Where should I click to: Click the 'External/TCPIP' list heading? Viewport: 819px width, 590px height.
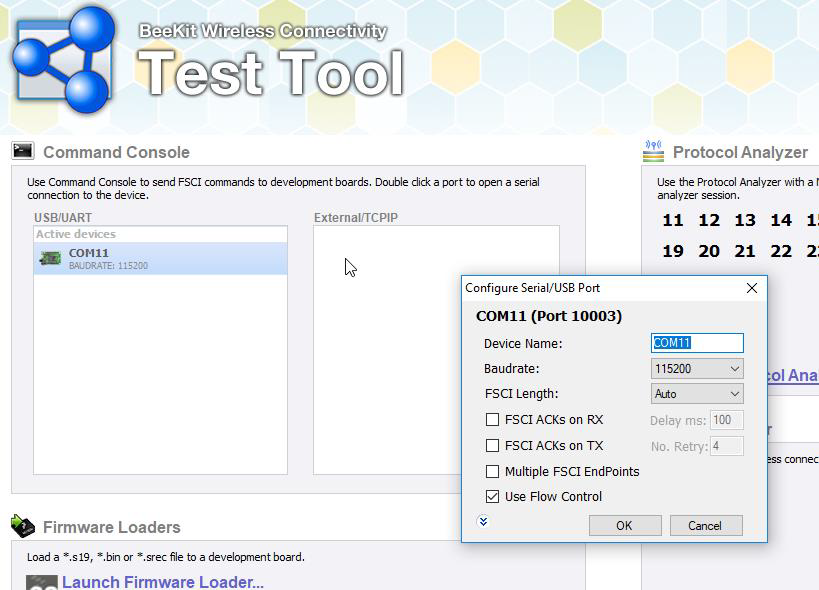(x=356, y=218)
